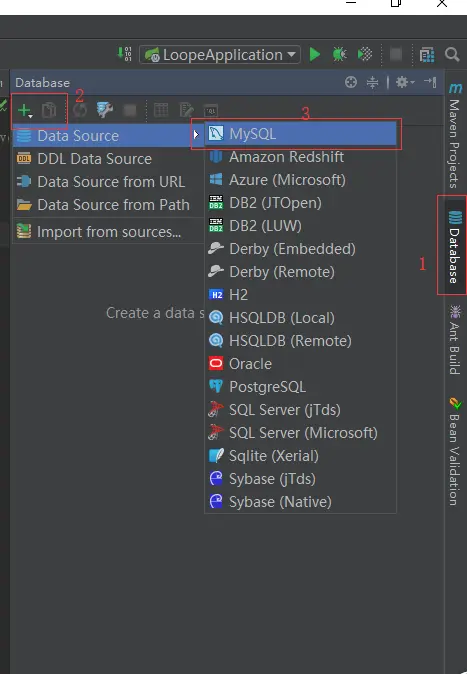Select PostgreSQL data source

[x=301, y=386]
